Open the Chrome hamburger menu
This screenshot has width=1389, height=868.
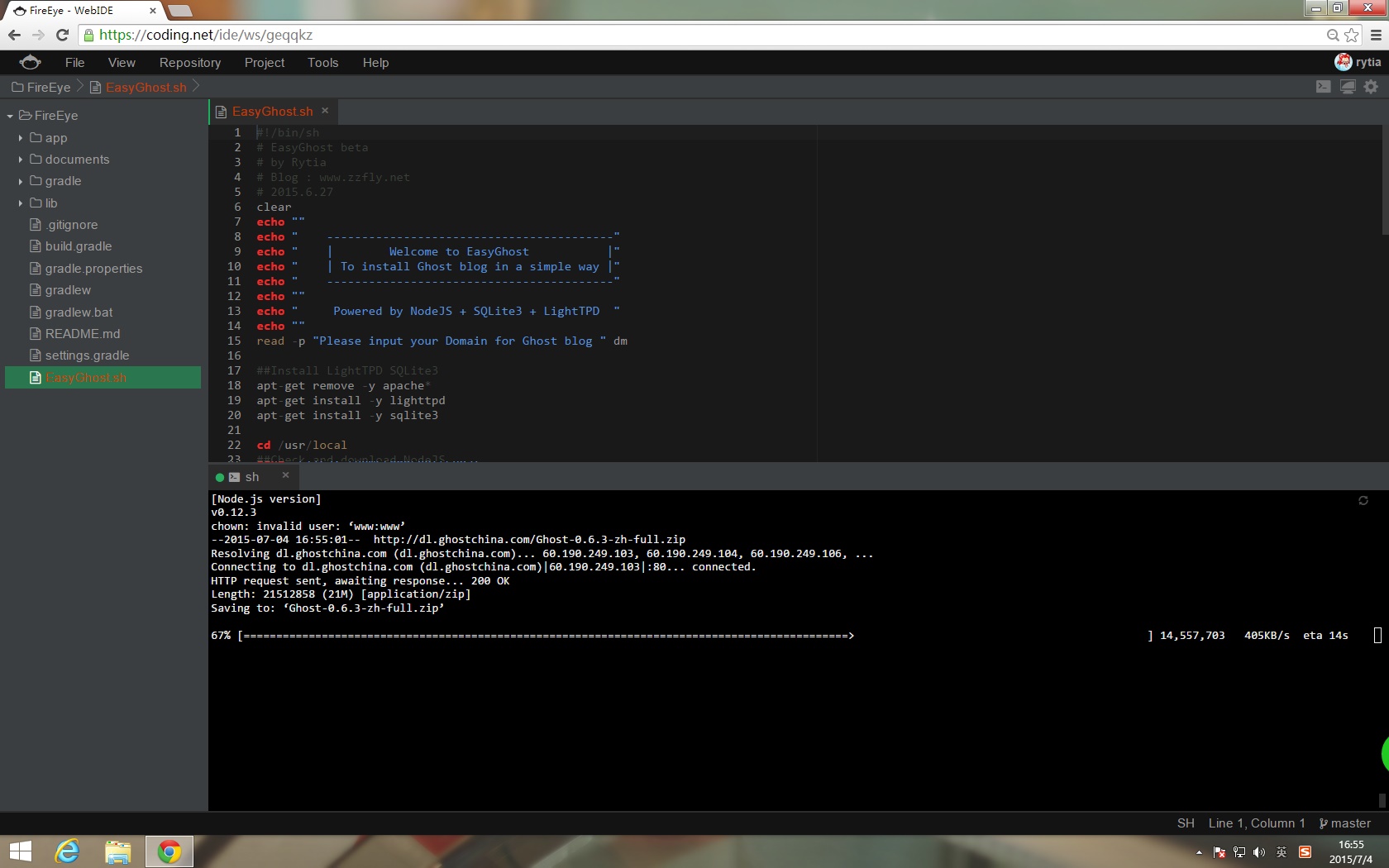click(1376, 35)
